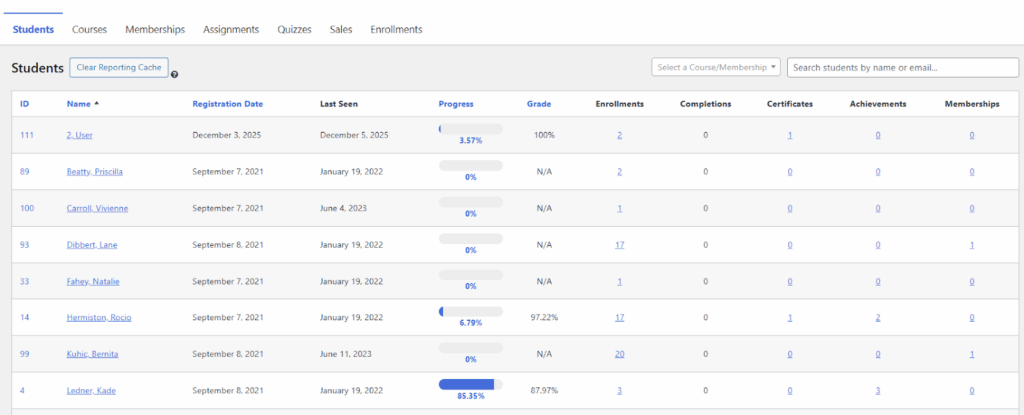View the Enrollments tab

coord(396,30)
